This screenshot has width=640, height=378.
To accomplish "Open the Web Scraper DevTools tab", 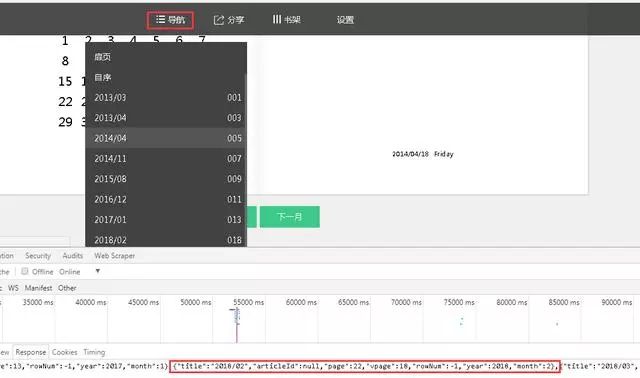I will (x=114, y=256).
